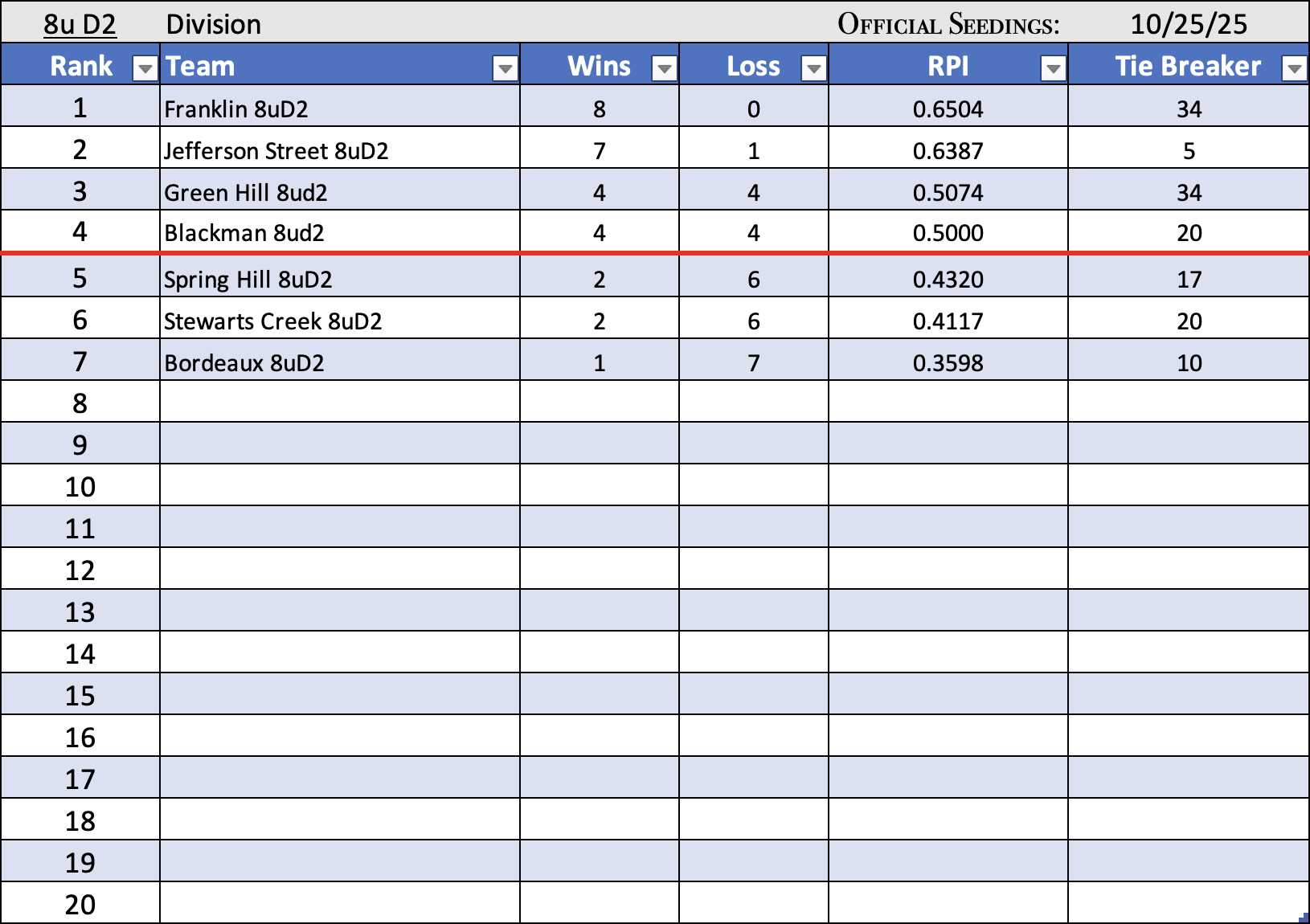Click the Official Seedings date 10/25/25 cell
Screen dimensions: 1310x924
pos(1188,24)
